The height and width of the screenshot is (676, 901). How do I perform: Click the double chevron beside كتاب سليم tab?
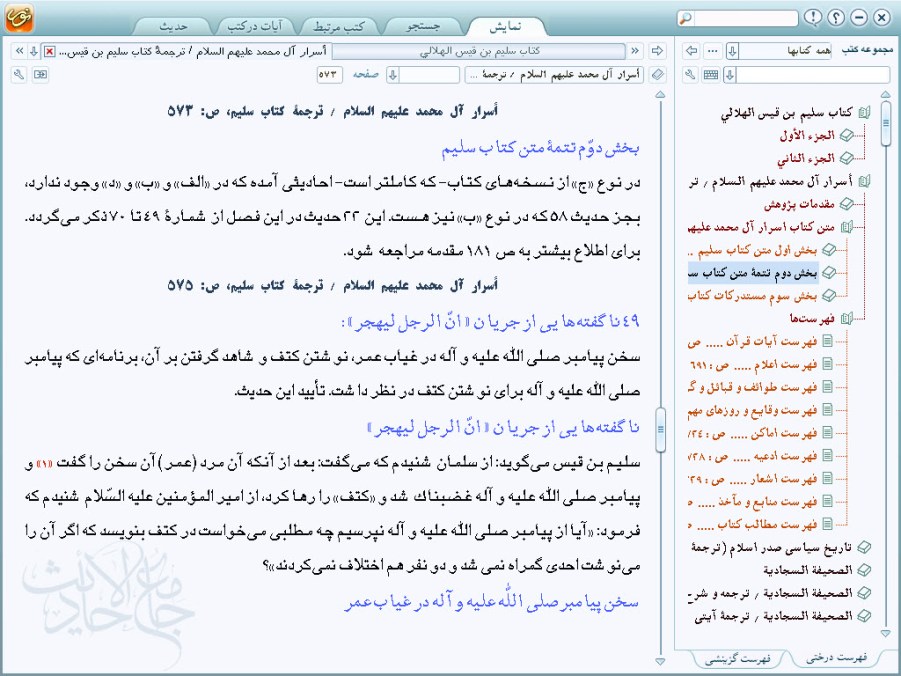[x=635, y=51]
